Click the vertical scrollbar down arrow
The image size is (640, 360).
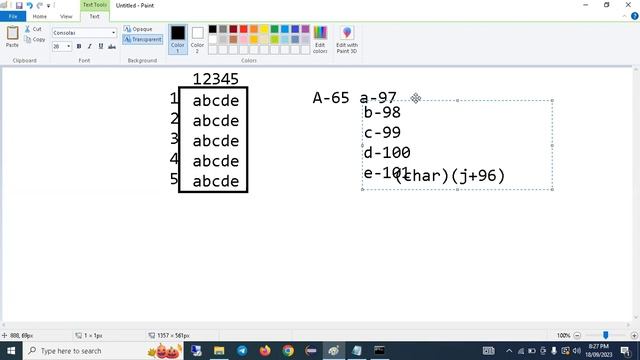click(636, 317)
